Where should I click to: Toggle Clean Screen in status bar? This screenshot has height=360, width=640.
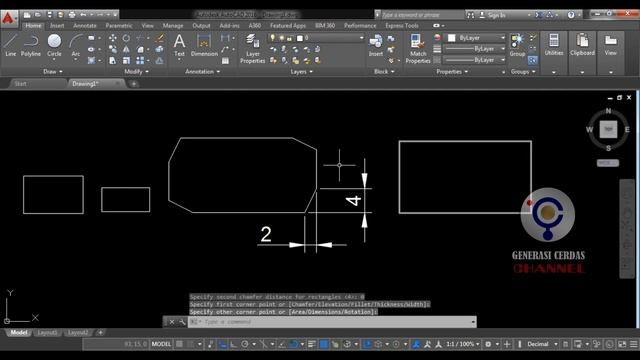pos(622,344)
